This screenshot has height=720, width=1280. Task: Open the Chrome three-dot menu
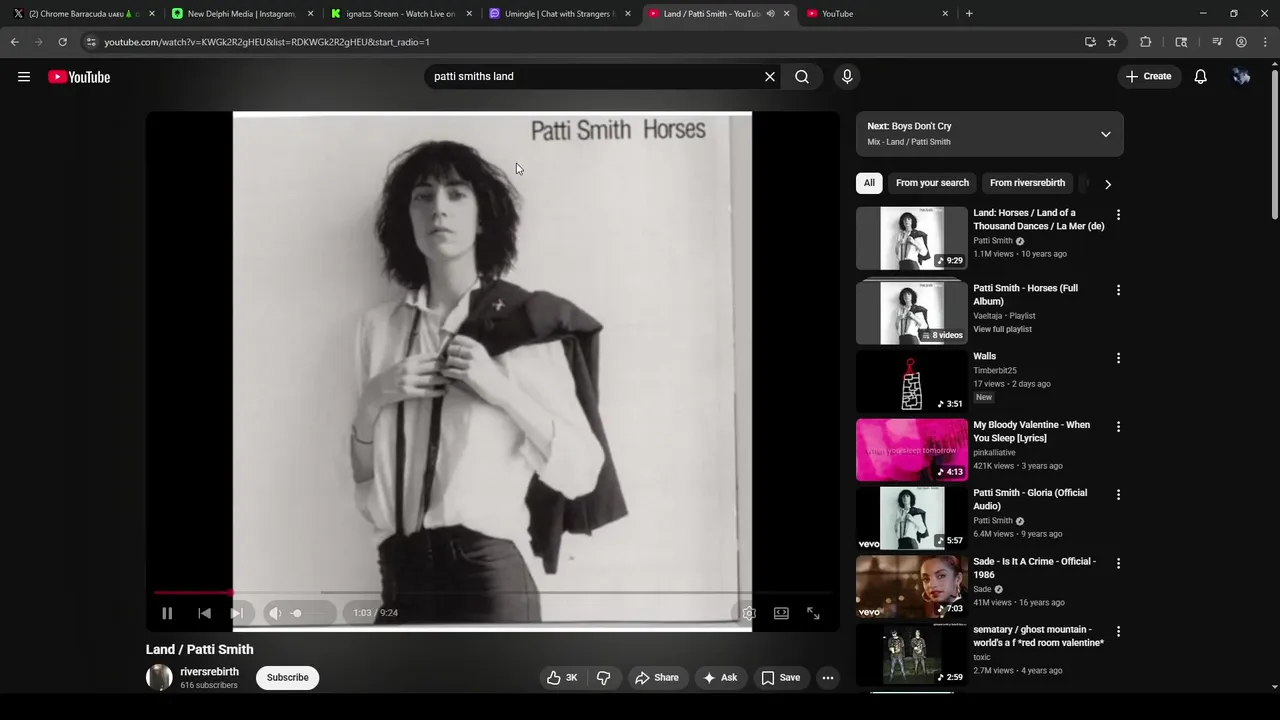1265,42
